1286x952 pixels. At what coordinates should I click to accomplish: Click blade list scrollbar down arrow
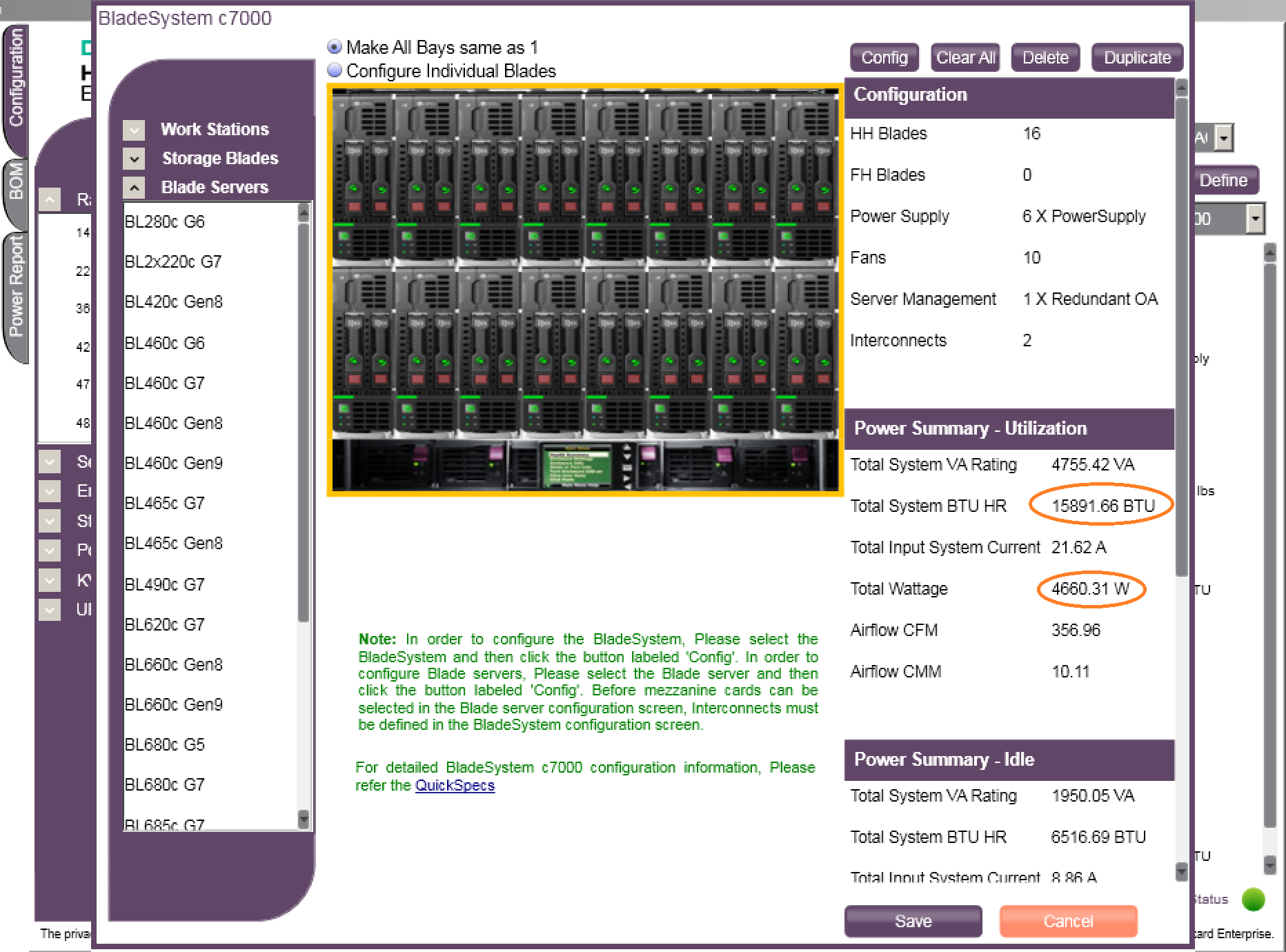(x=304, y=819)
